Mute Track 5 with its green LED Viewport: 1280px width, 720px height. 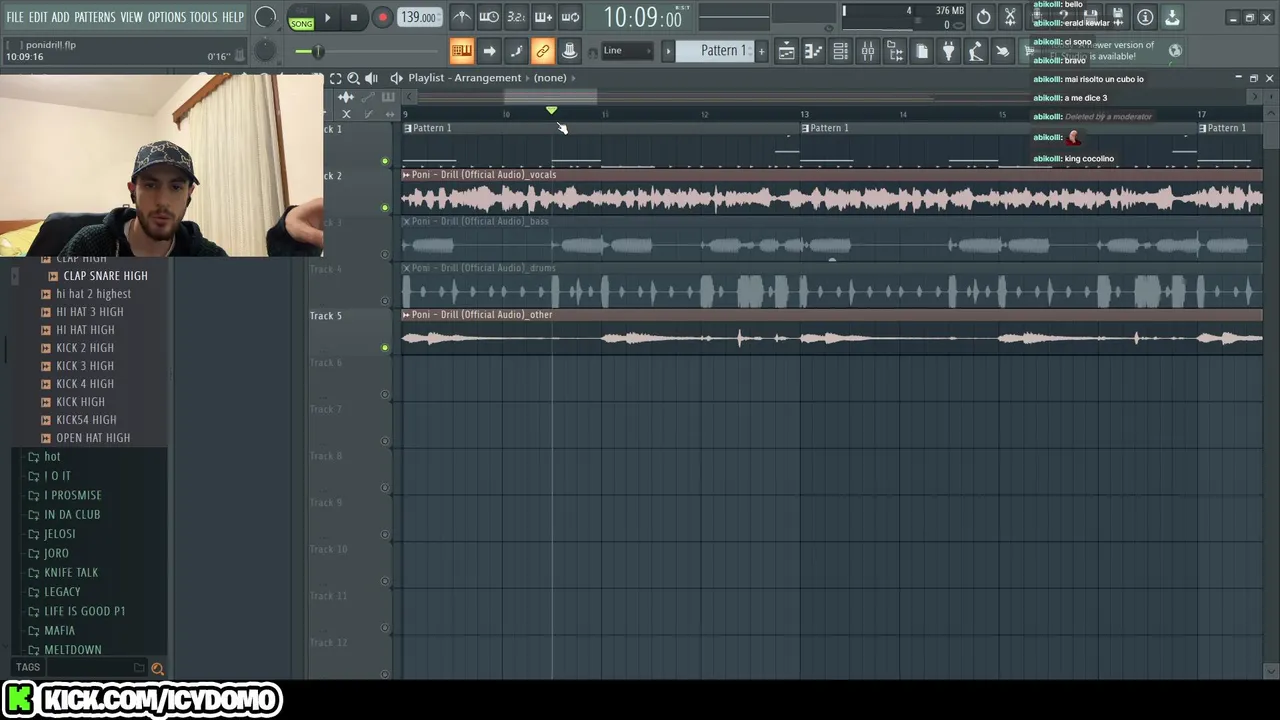385,348
